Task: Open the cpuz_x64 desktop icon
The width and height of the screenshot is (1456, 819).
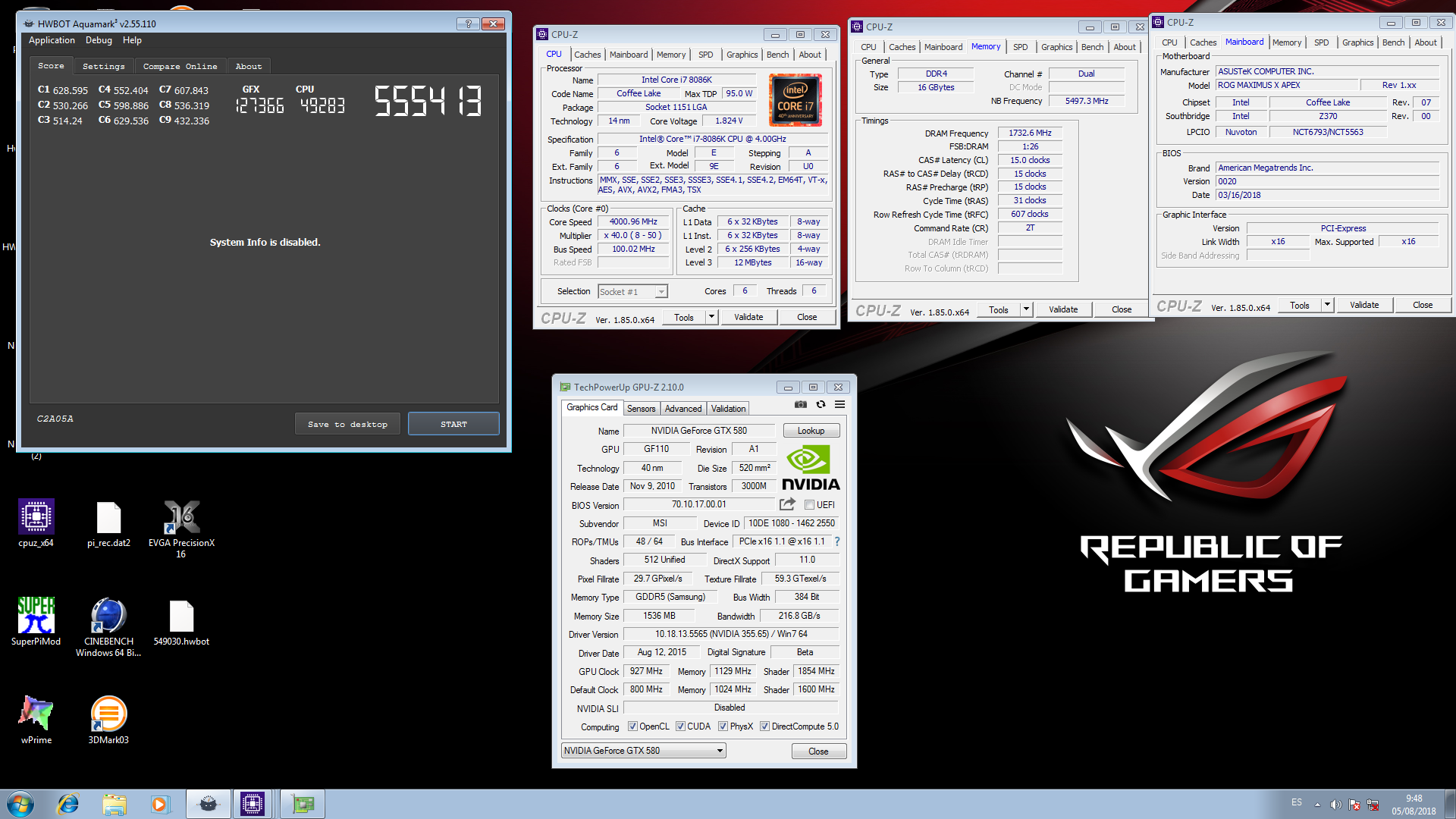Action: click(x=36, y=523)
